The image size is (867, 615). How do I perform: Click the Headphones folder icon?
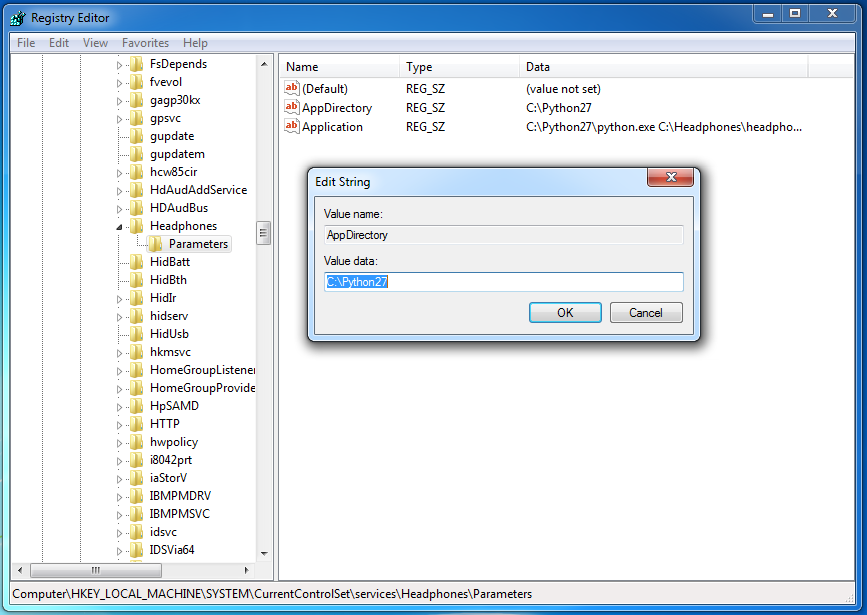coord(137,226)
